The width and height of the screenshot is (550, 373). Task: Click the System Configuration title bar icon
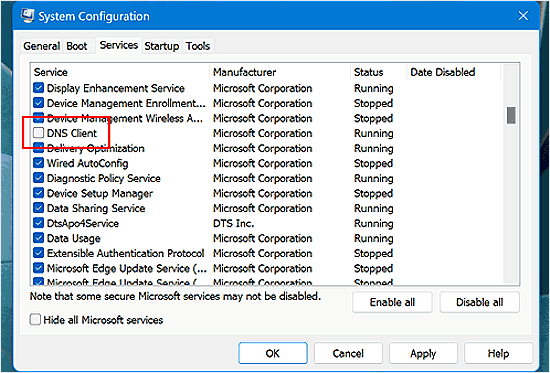tap(27, 15)
